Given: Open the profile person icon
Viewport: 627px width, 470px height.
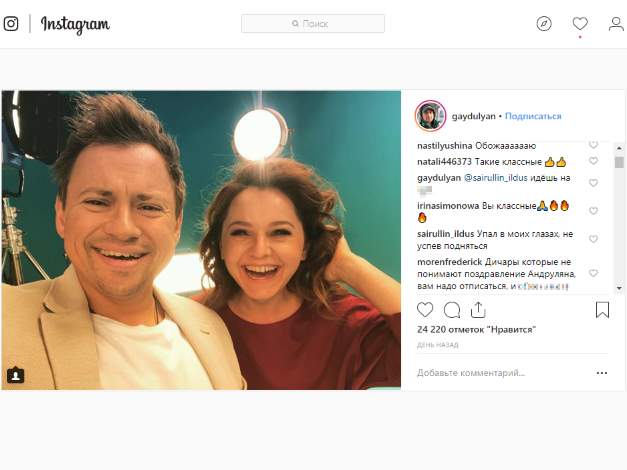Looking at the screenshot, I should pos(615,24).
